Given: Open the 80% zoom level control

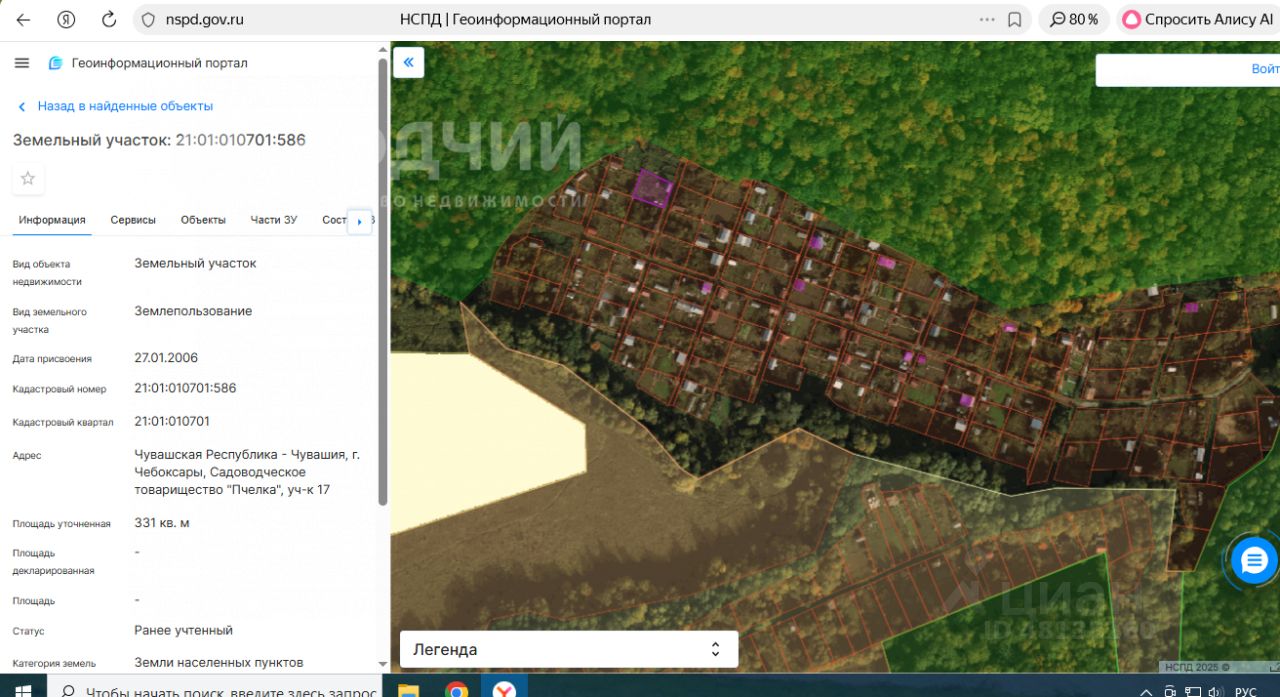Looking at the screenshot, I should 1074,19.
